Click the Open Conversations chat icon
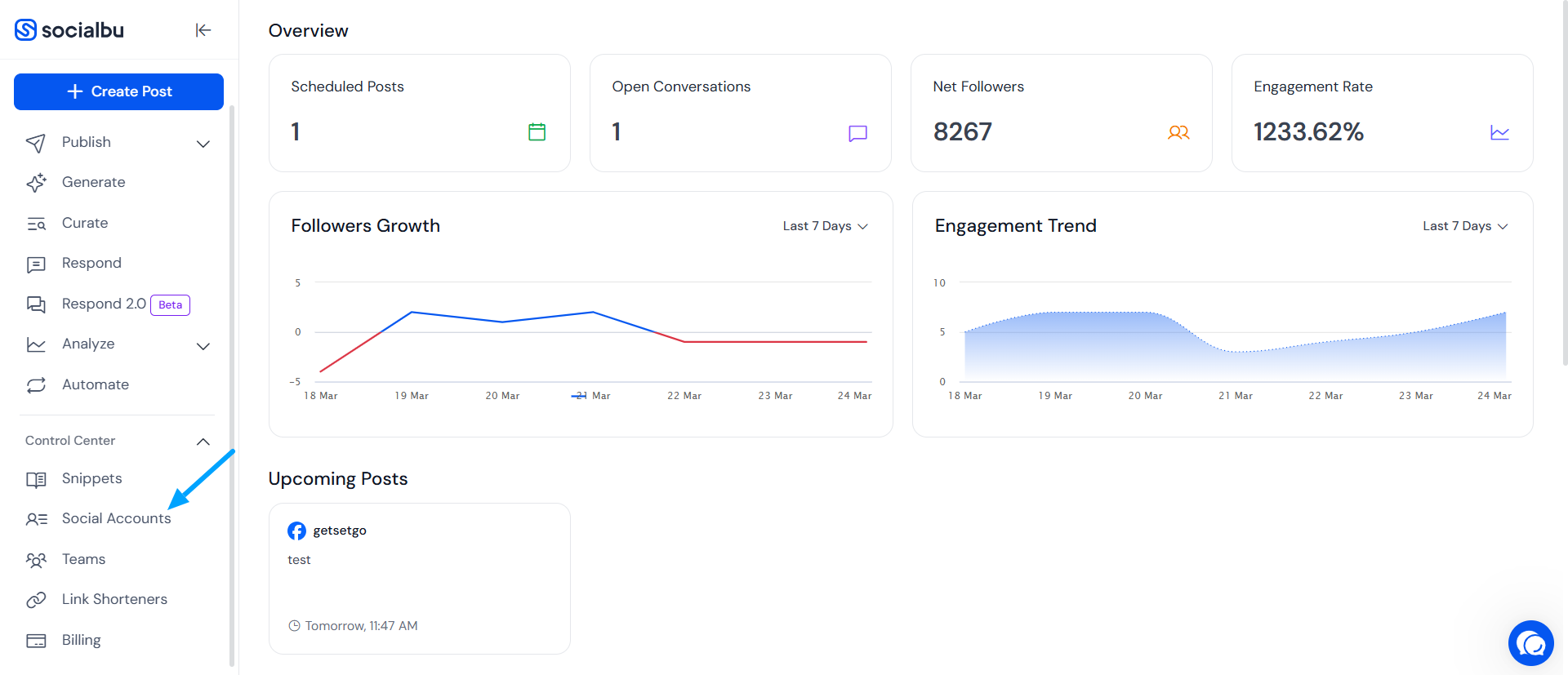This screenshot has width=1568, height=675. pyautogui.click(x=857, y=133)
